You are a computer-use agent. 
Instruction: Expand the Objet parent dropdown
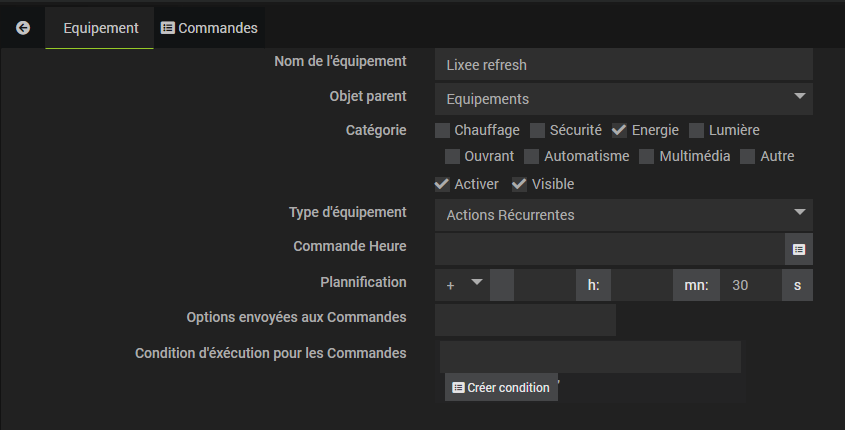pos(623,99)
